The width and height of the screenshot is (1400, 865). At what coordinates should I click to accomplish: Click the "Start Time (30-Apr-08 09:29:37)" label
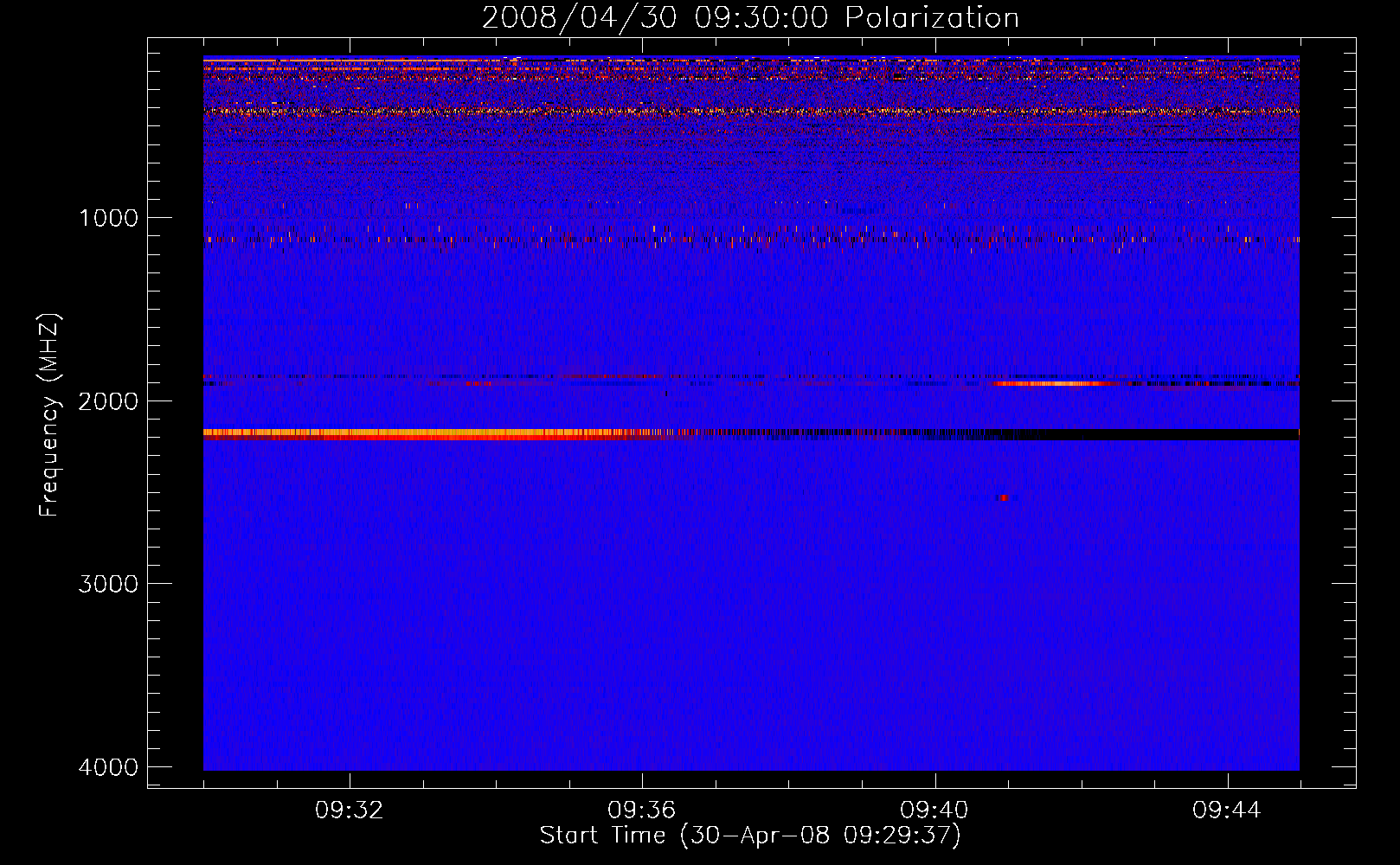click(x=750, y=836)
